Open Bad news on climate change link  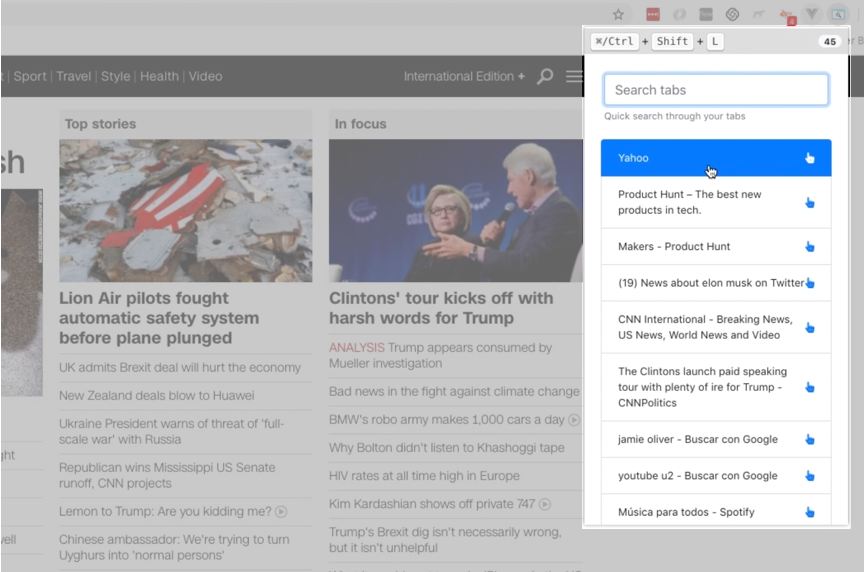click(454, 392)
